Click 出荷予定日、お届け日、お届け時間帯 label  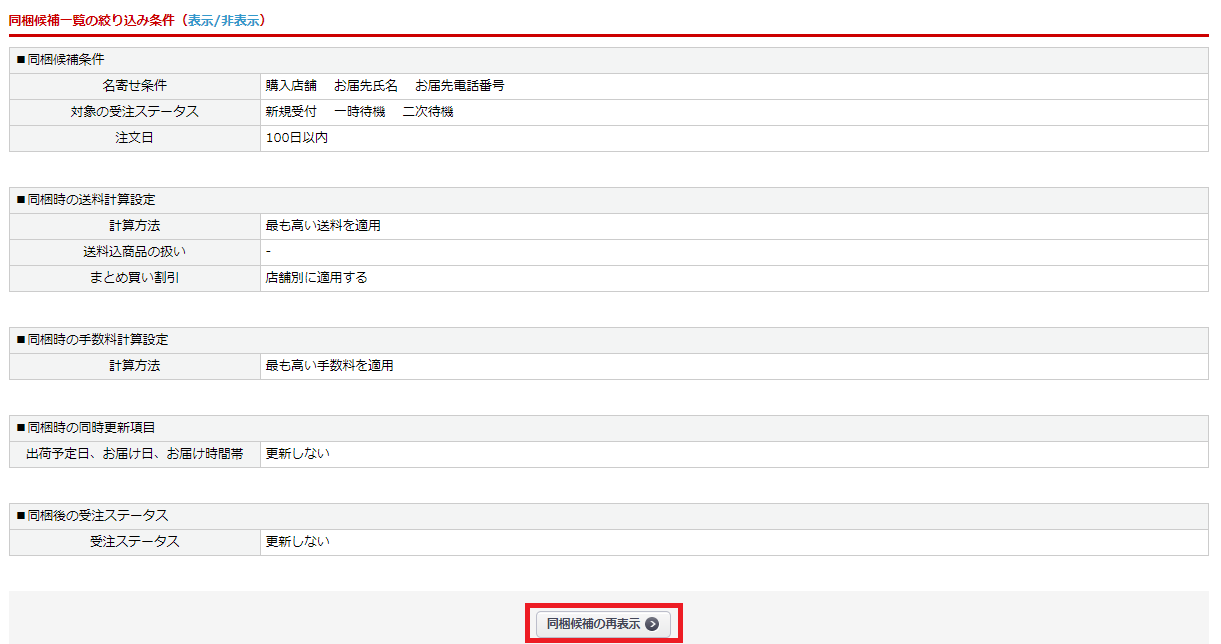[x=135, y=454]
